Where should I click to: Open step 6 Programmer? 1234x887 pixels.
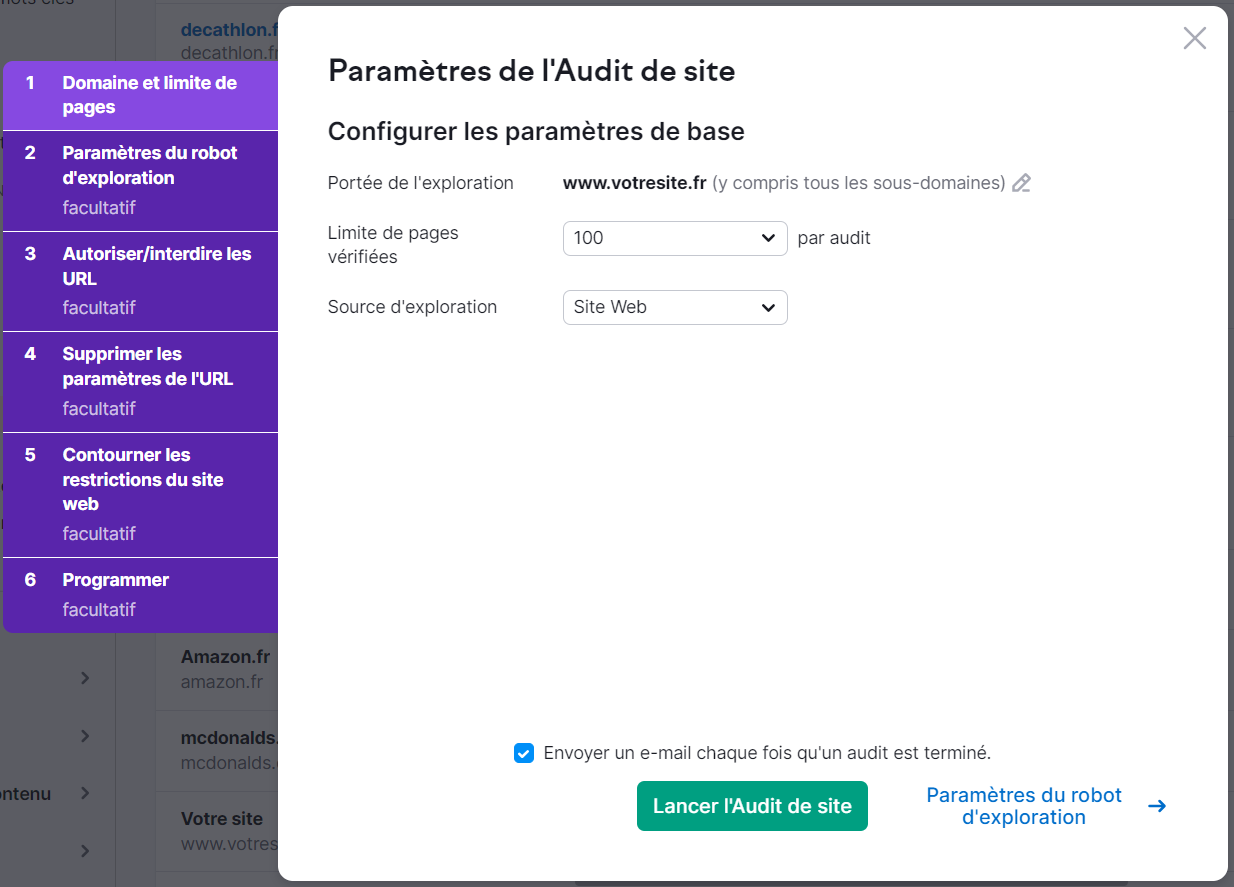coord(140,592)
